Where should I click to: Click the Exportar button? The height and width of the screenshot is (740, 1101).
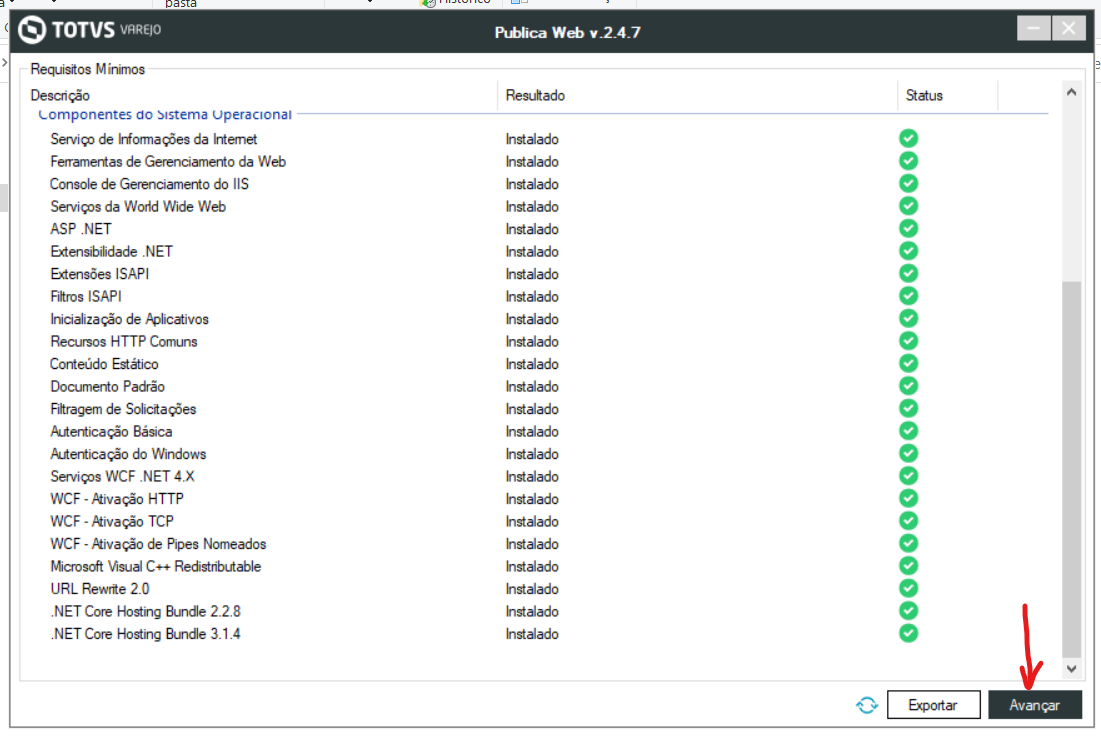pyautogui.click(x=933, y=705)
